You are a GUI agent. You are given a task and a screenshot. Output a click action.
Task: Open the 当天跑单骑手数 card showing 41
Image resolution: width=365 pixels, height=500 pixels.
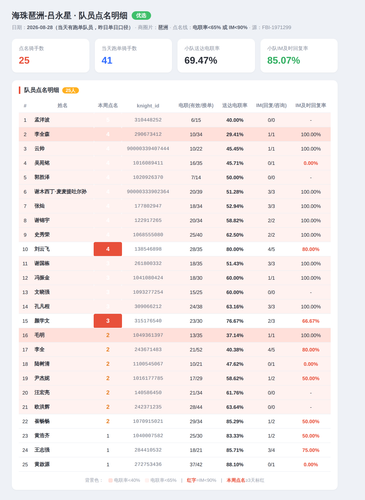point(133,56)
